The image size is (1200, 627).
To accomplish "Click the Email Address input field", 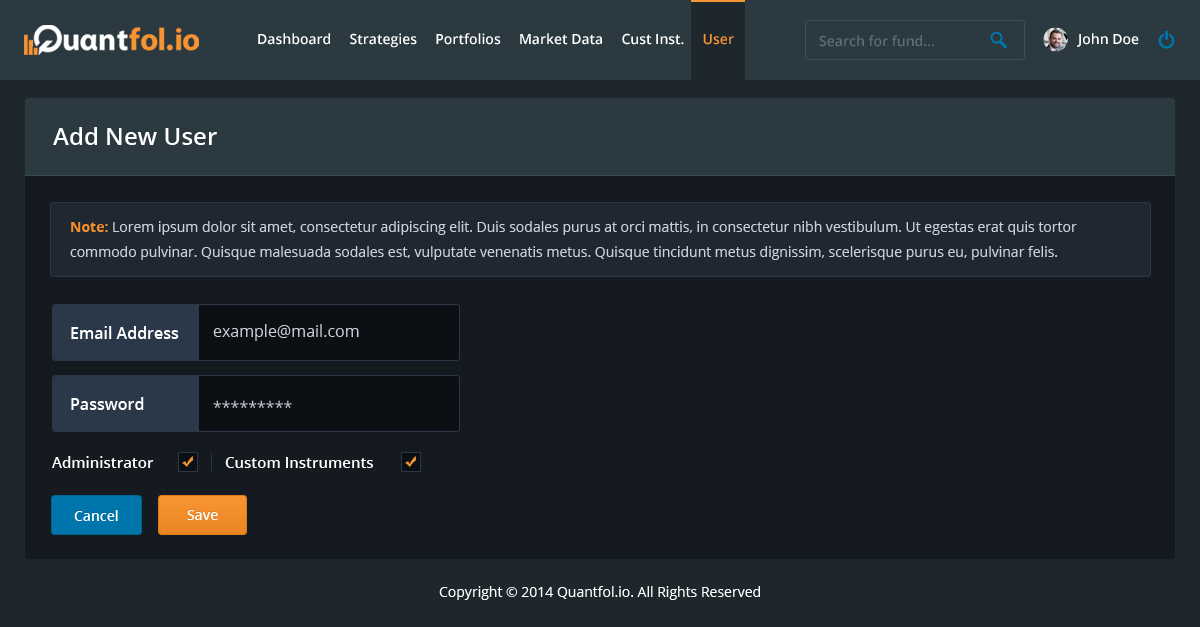I will click(x=329, y=332).
